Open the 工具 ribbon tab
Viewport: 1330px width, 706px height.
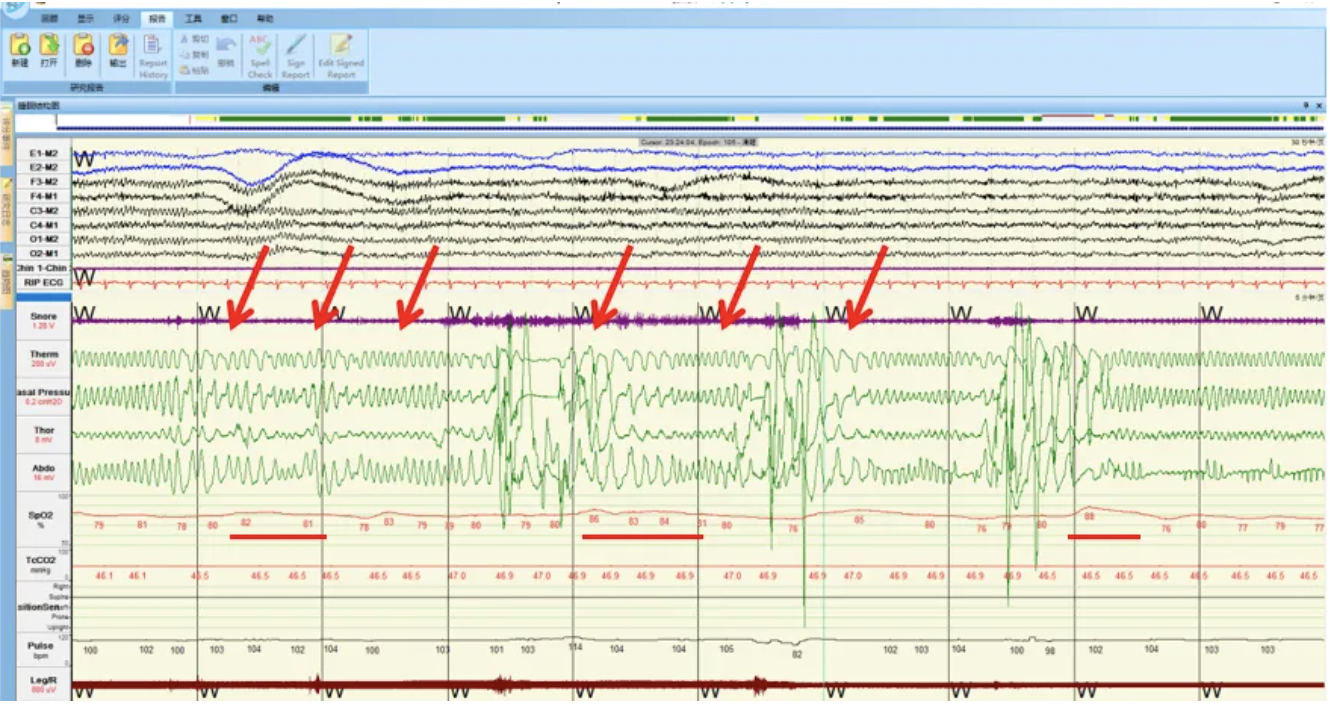(x=194, y=19)
